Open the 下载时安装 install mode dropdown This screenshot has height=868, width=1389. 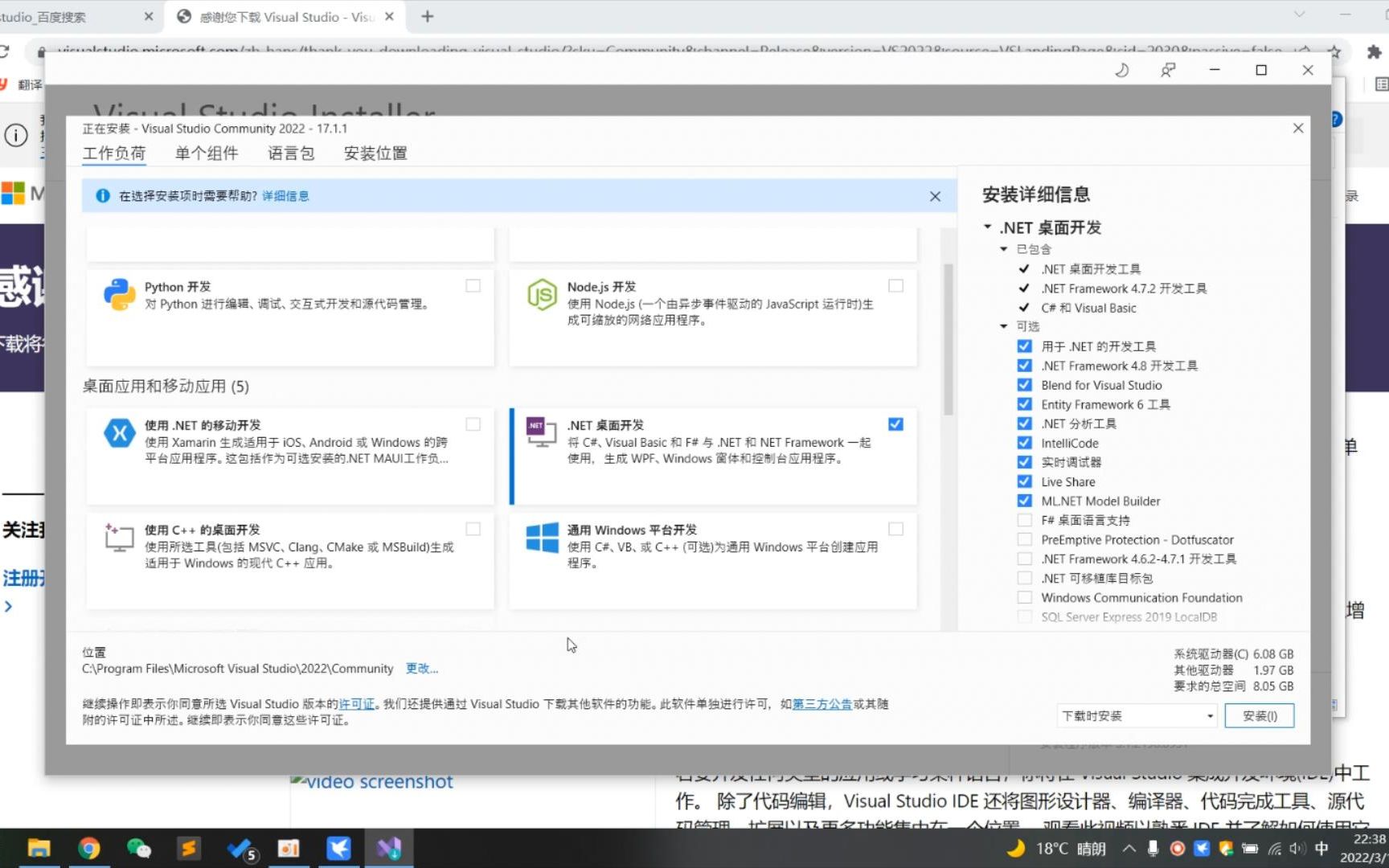pos(1137,715)
